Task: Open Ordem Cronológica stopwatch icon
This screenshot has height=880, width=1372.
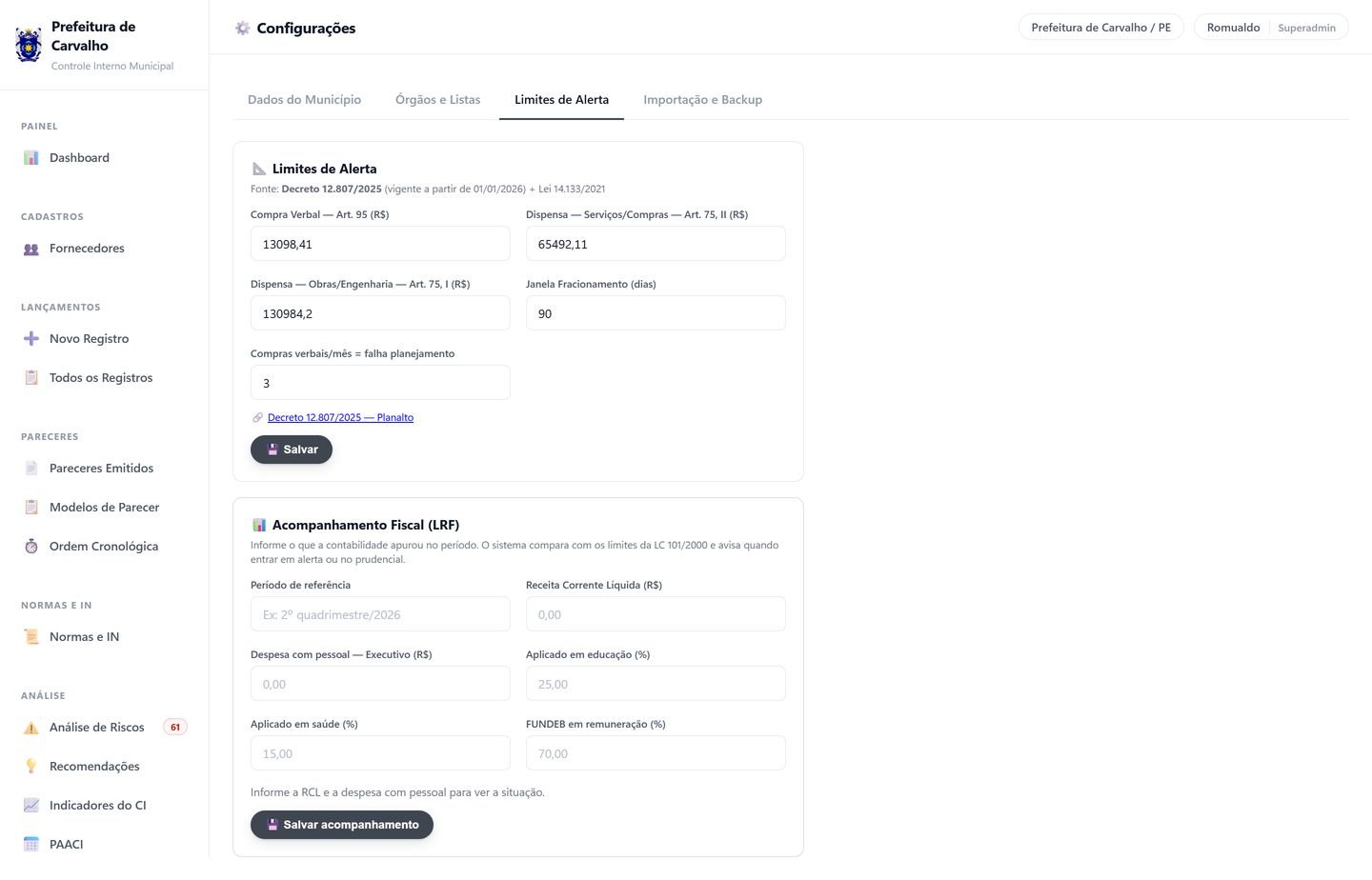Action: (31, 547)
